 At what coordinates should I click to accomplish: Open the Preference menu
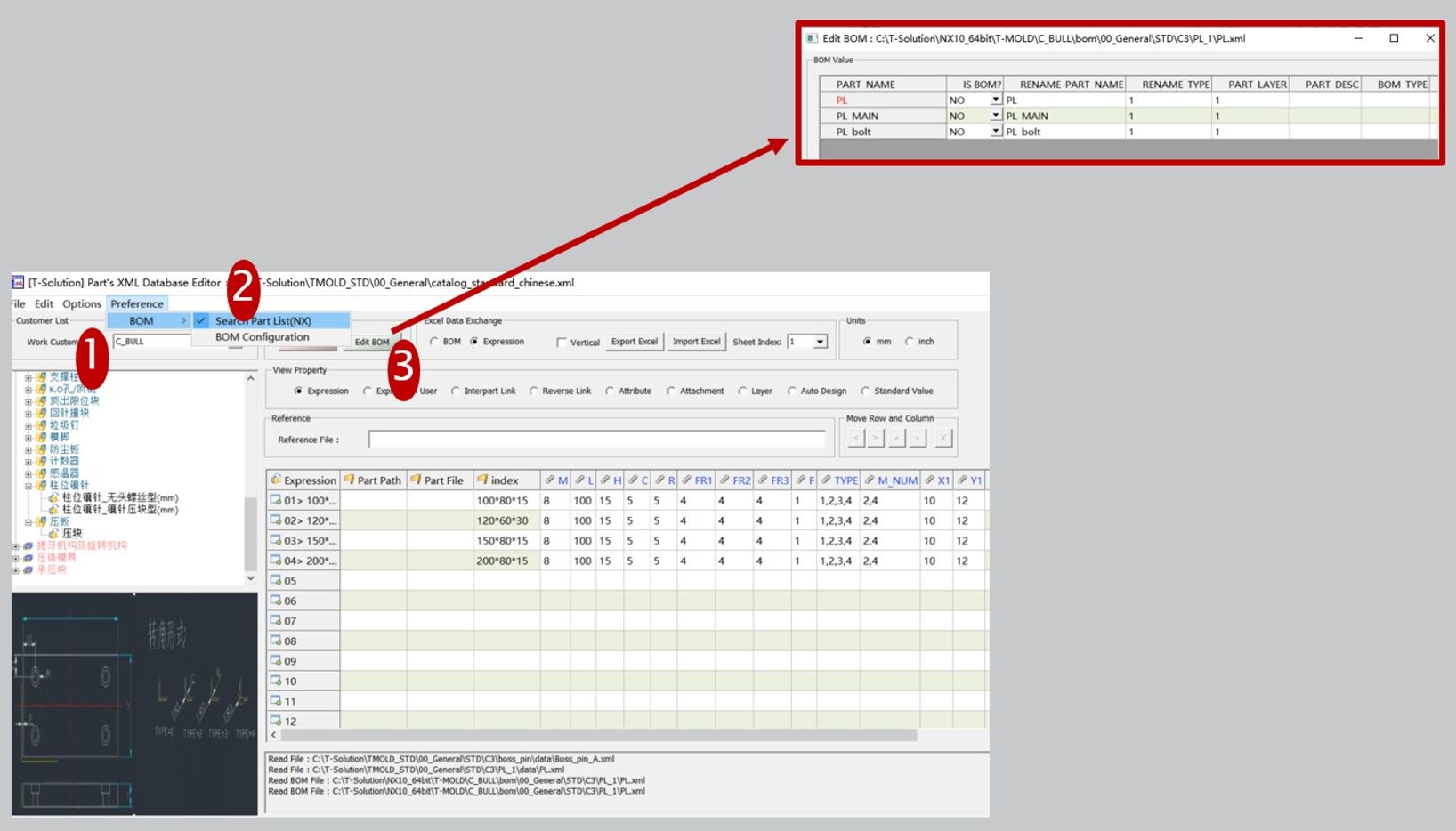click(x=136, y=303)
